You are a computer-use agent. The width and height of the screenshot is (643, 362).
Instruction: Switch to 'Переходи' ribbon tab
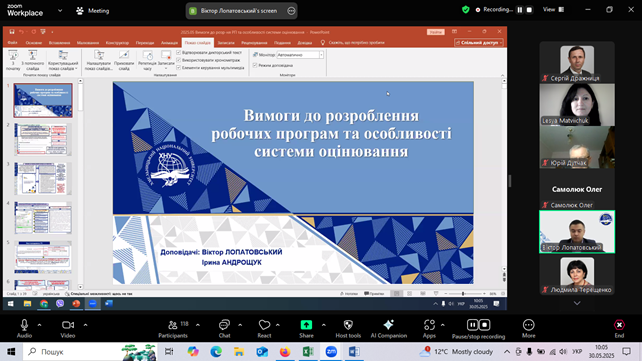[x=145, y=43]
